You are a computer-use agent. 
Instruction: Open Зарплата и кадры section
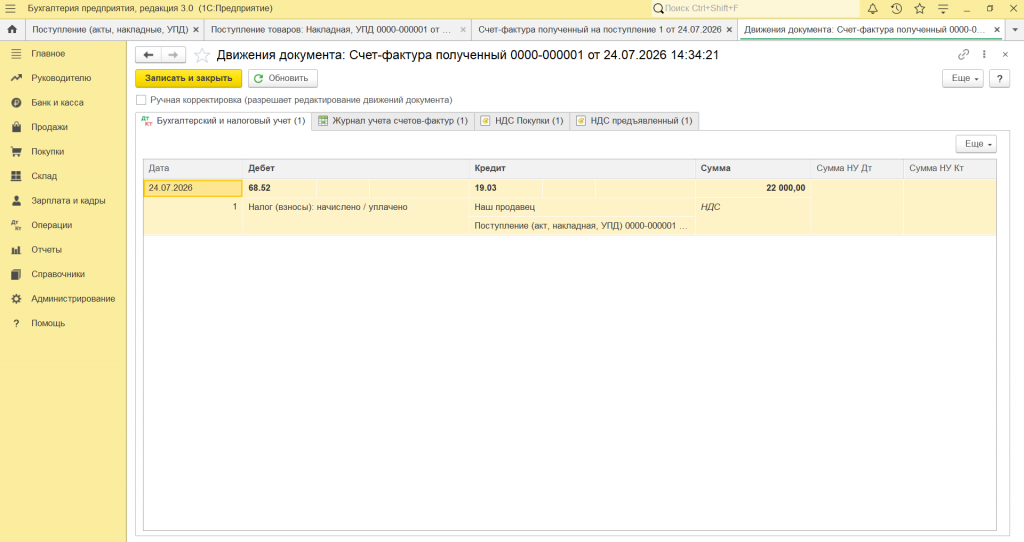[x=68, y=200]
